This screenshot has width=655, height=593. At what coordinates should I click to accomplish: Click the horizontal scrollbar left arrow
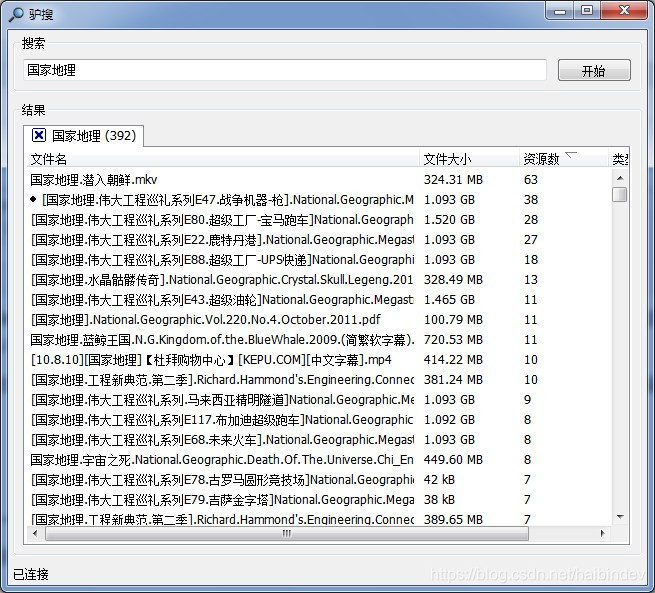click(35, 533)
